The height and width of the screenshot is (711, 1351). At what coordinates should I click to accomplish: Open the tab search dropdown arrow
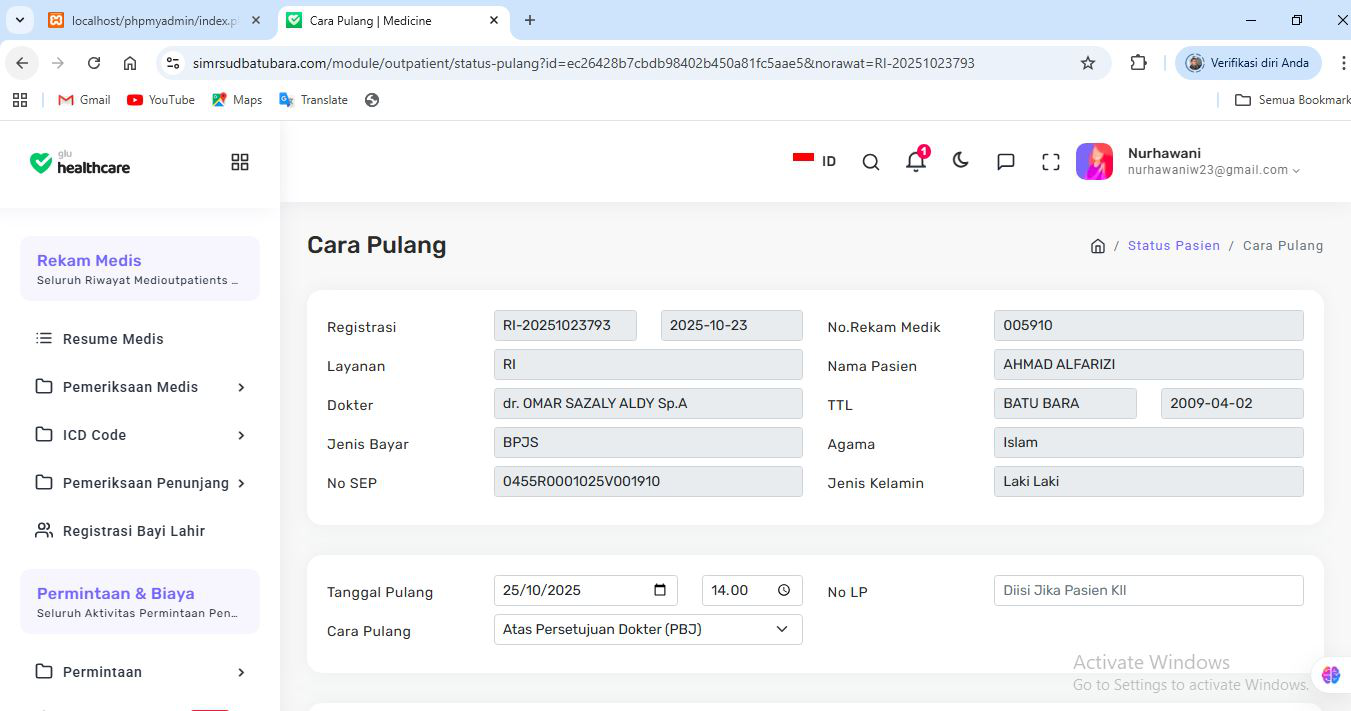[x=19, y=20]
